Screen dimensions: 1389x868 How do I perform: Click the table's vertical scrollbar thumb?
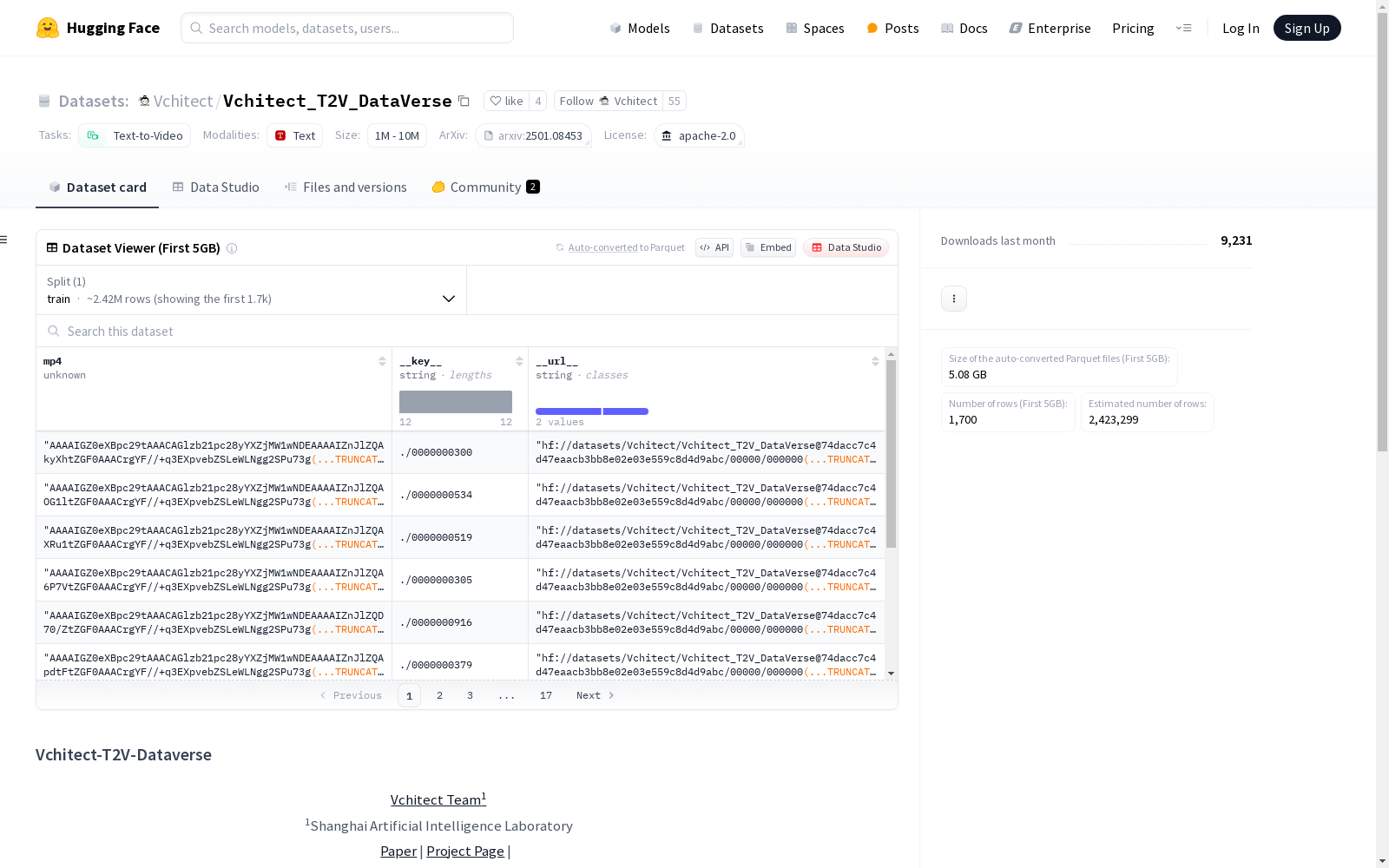coord(891,453)
